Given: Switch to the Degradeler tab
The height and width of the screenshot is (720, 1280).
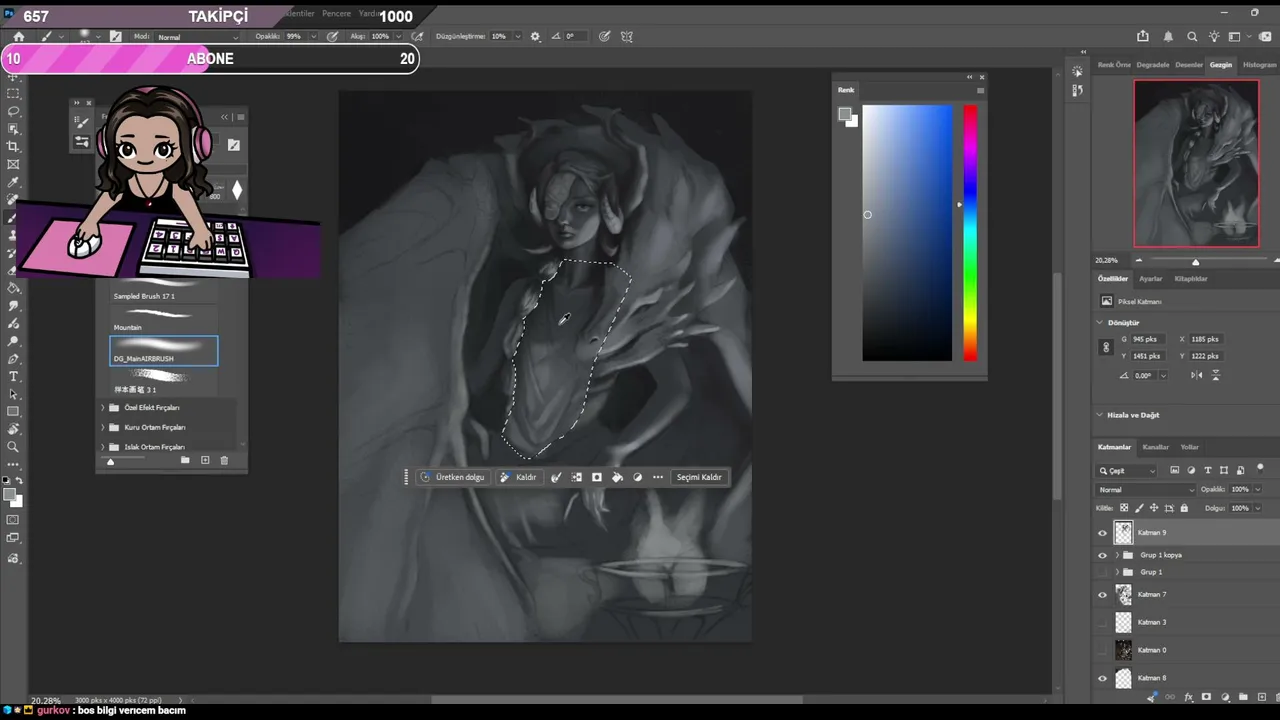Looking at the screenshot, I should [1153, 65].
